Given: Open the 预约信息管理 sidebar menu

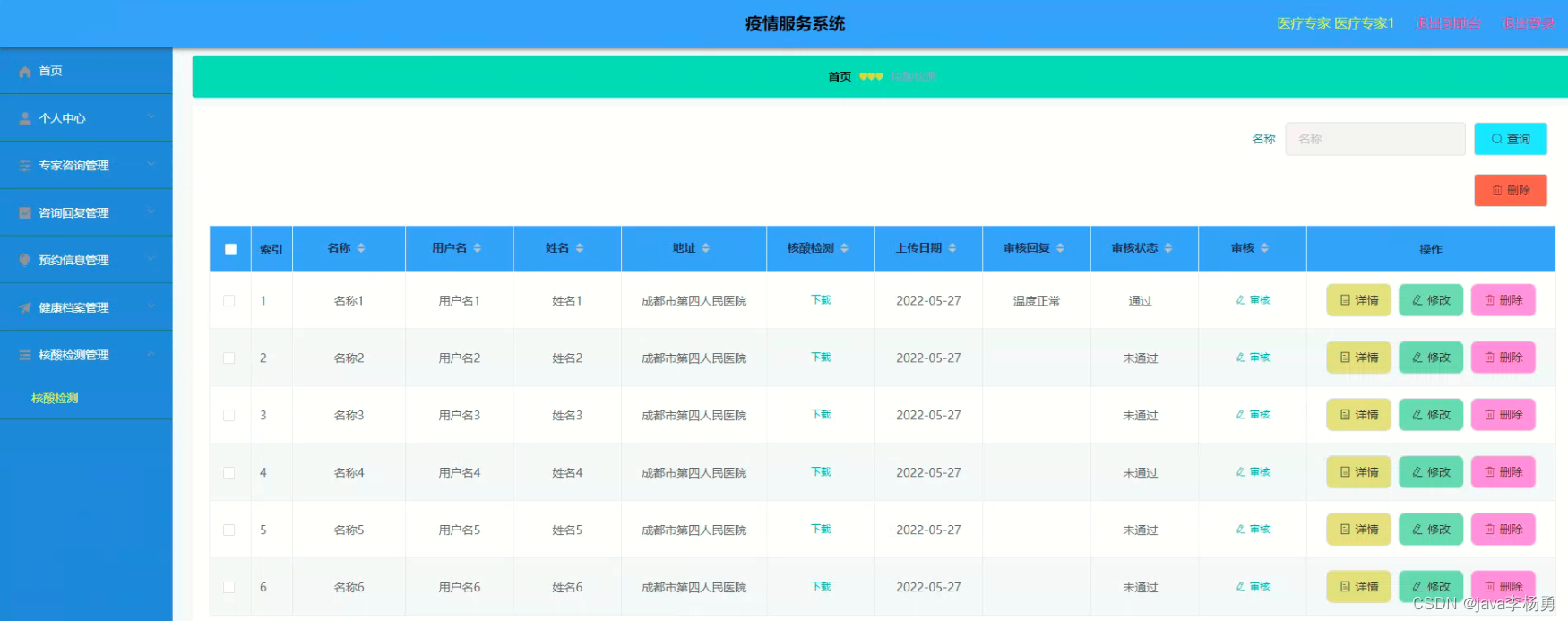Looking at the screenshot, I should (86, 260).
